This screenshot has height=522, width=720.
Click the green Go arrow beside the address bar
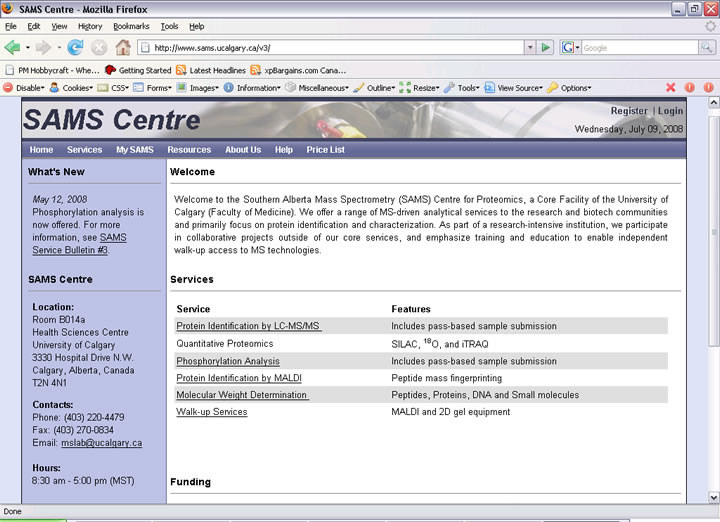(546, 47)
